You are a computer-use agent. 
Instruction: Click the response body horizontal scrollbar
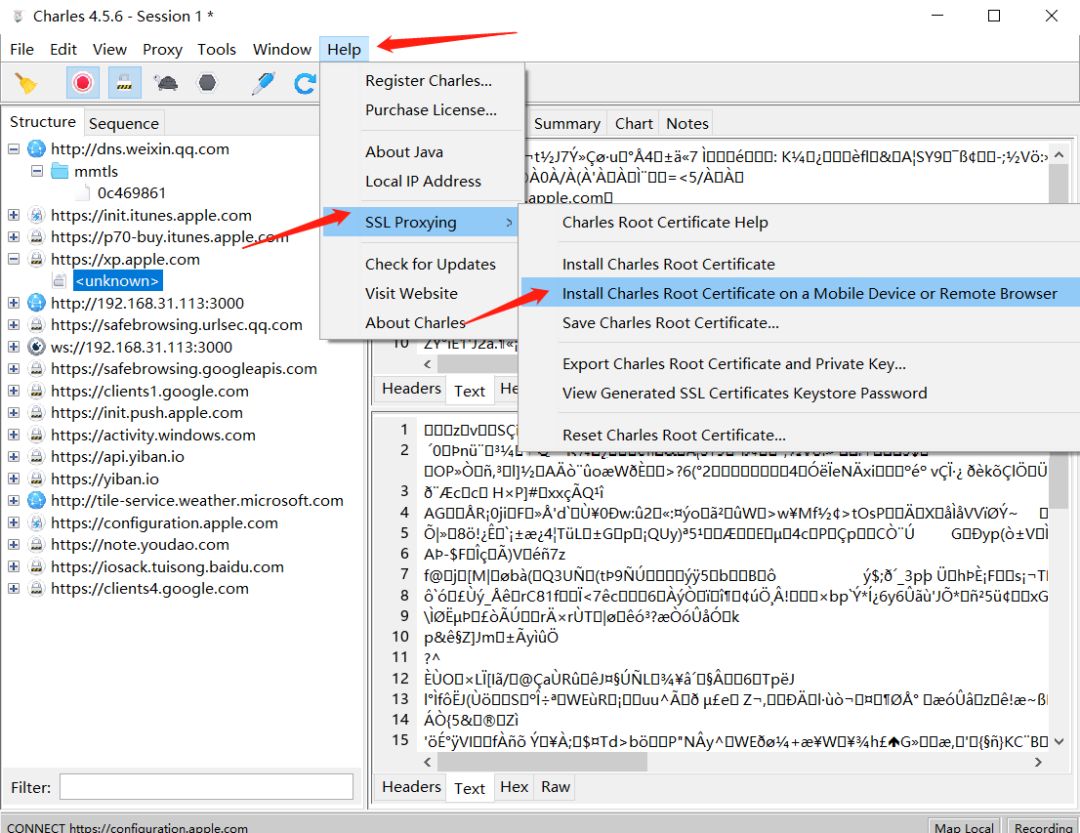(542, 762)
